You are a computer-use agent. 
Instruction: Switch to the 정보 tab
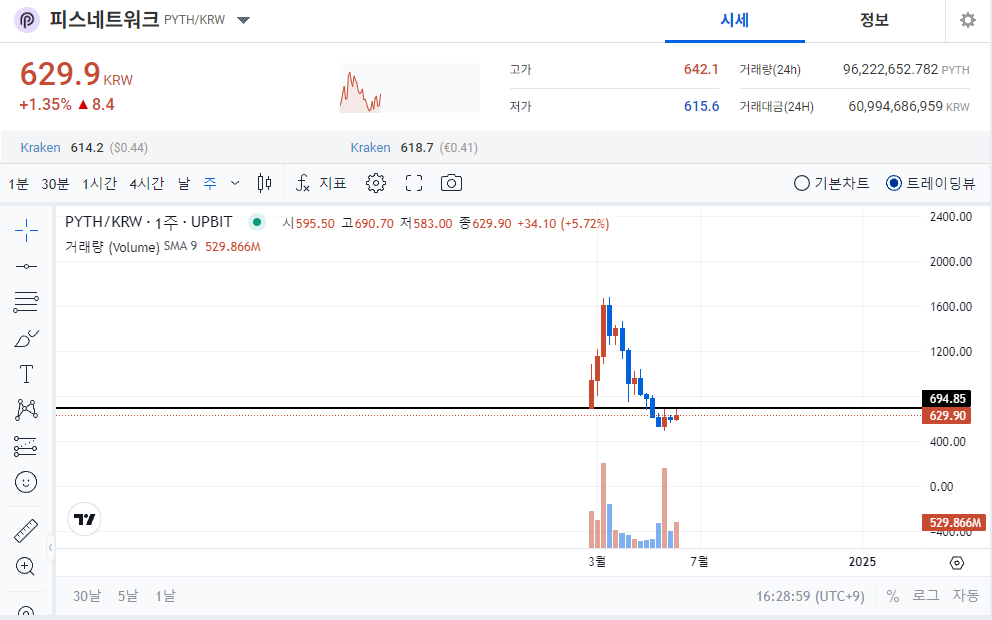874,20
